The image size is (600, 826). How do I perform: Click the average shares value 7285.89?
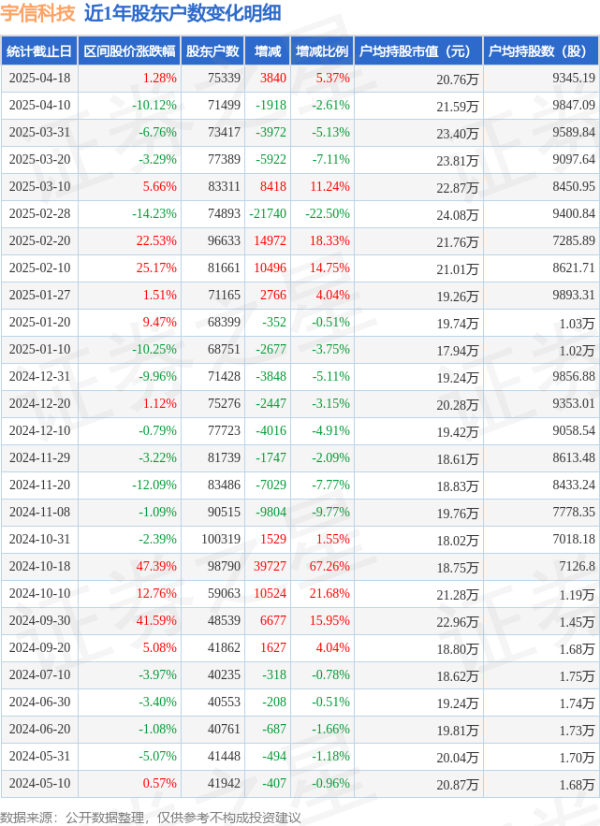click(x=574, y=241)
